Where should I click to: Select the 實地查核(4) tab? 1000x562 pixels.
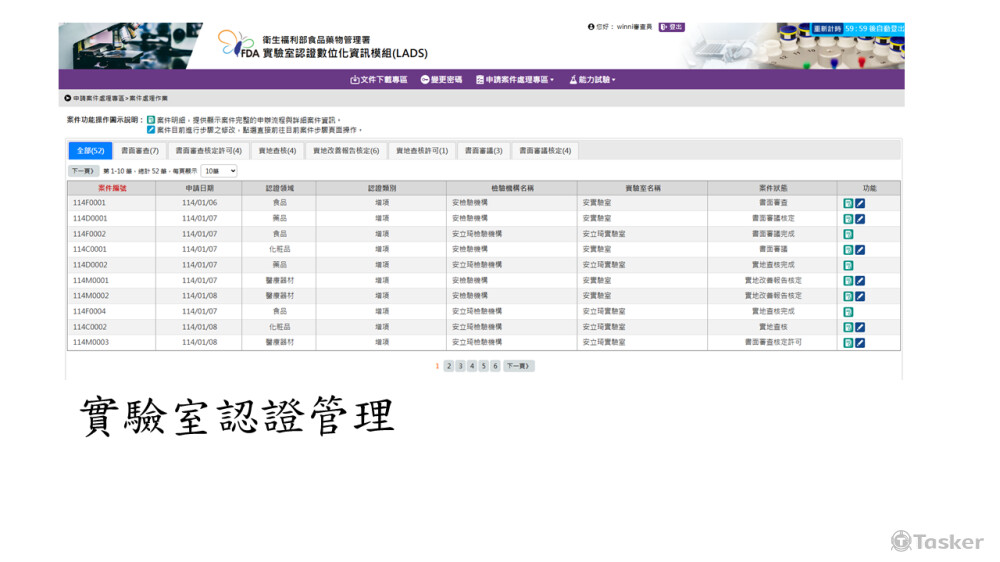pos(277,151)
